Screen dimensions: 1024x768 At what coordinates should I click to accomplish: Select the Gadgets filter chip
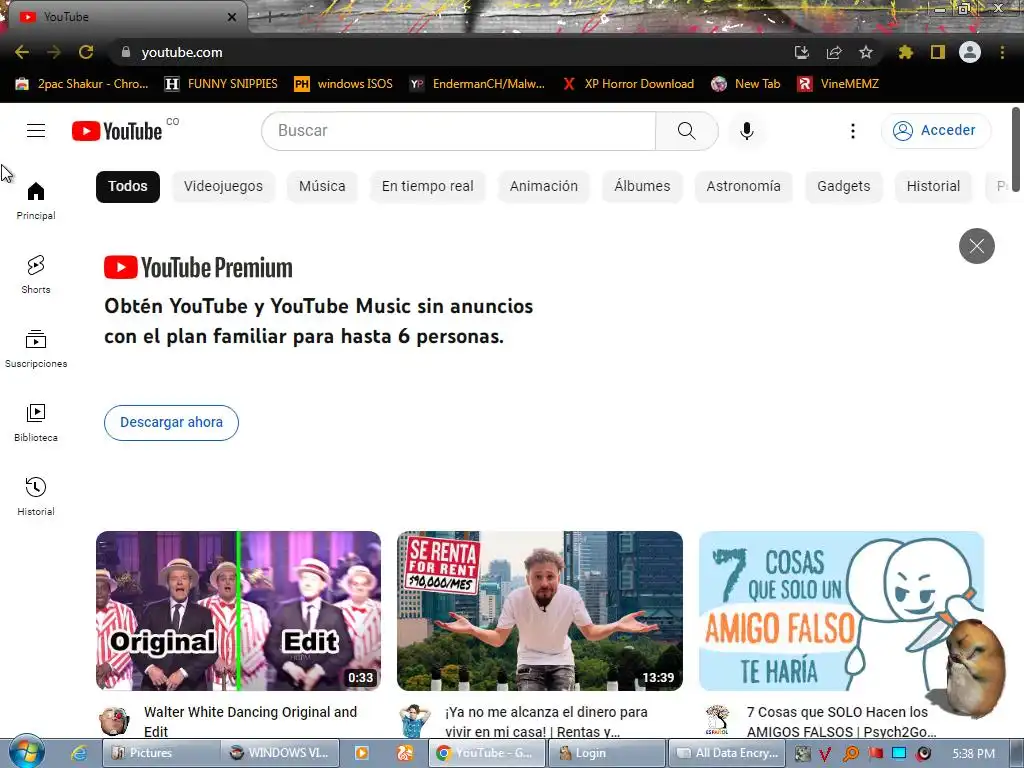[844, 186]
